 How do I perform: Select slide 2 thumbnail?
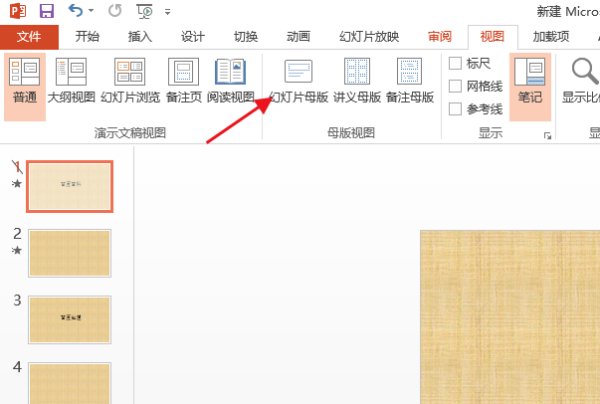coord(70,253)
